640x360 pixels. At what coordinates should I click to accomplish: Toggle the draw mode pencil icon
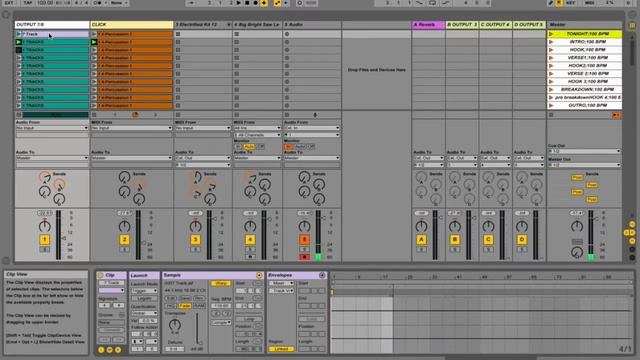point(551,3)
